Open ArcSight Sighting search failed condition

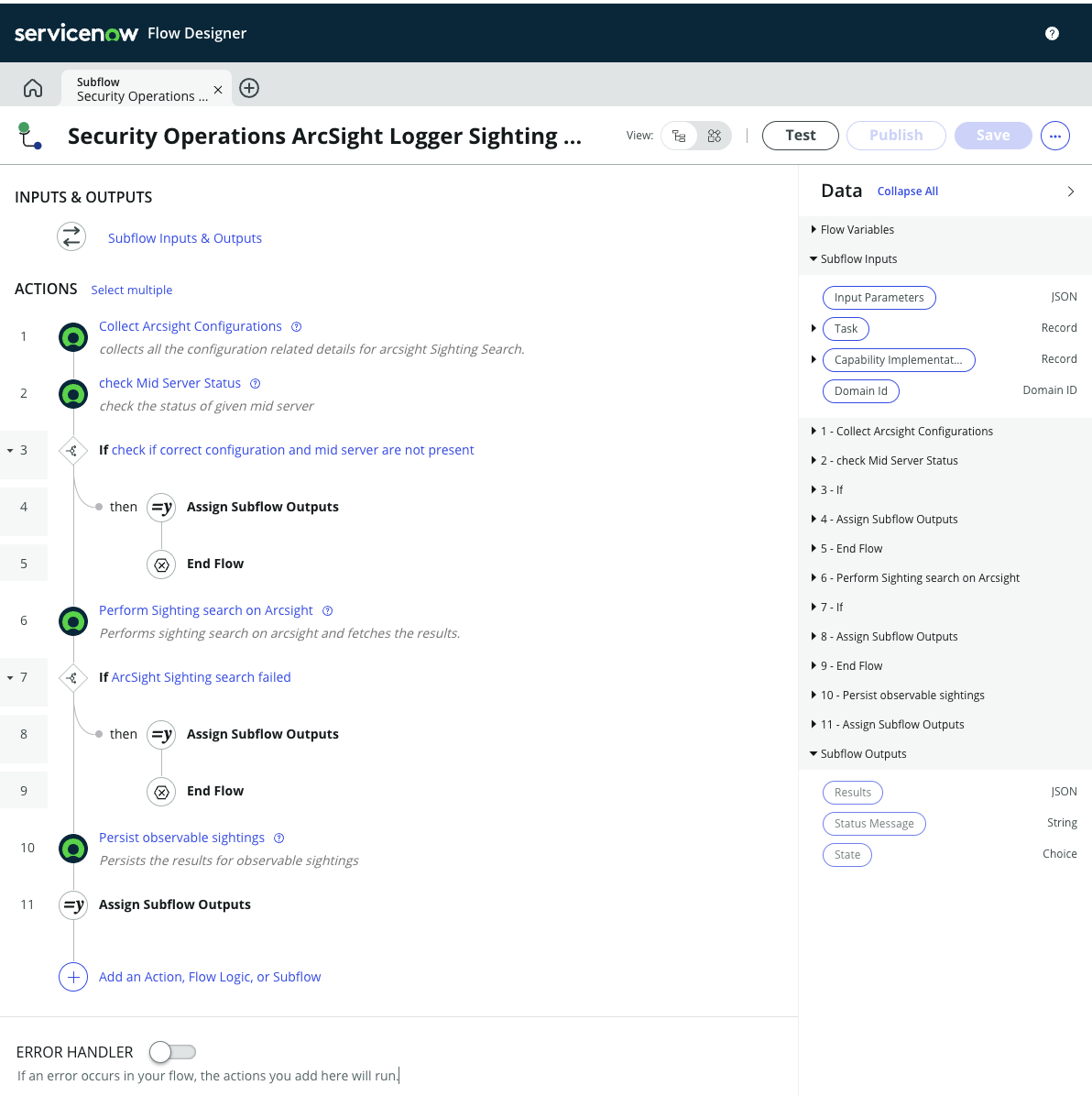click(x=202, y=677)
